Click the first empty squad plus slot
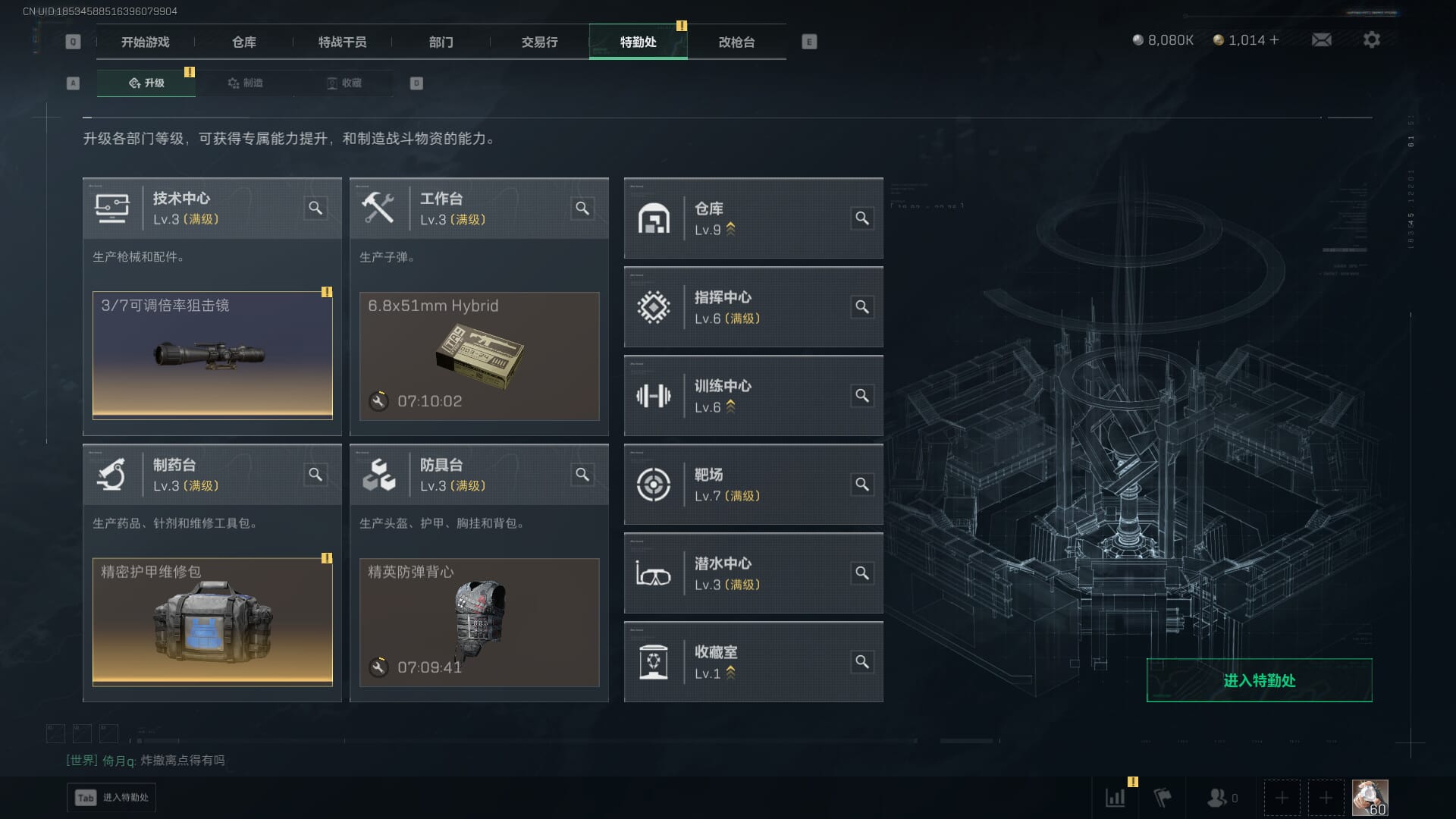Screen dimensions: 1456x819 pyautogui.click(x=1282, y=798)
